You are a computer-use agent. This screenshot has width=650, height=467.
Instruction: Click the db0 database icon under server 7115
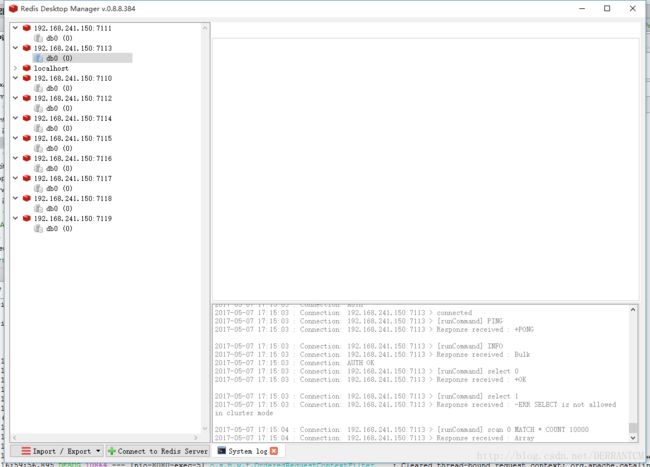38,148
